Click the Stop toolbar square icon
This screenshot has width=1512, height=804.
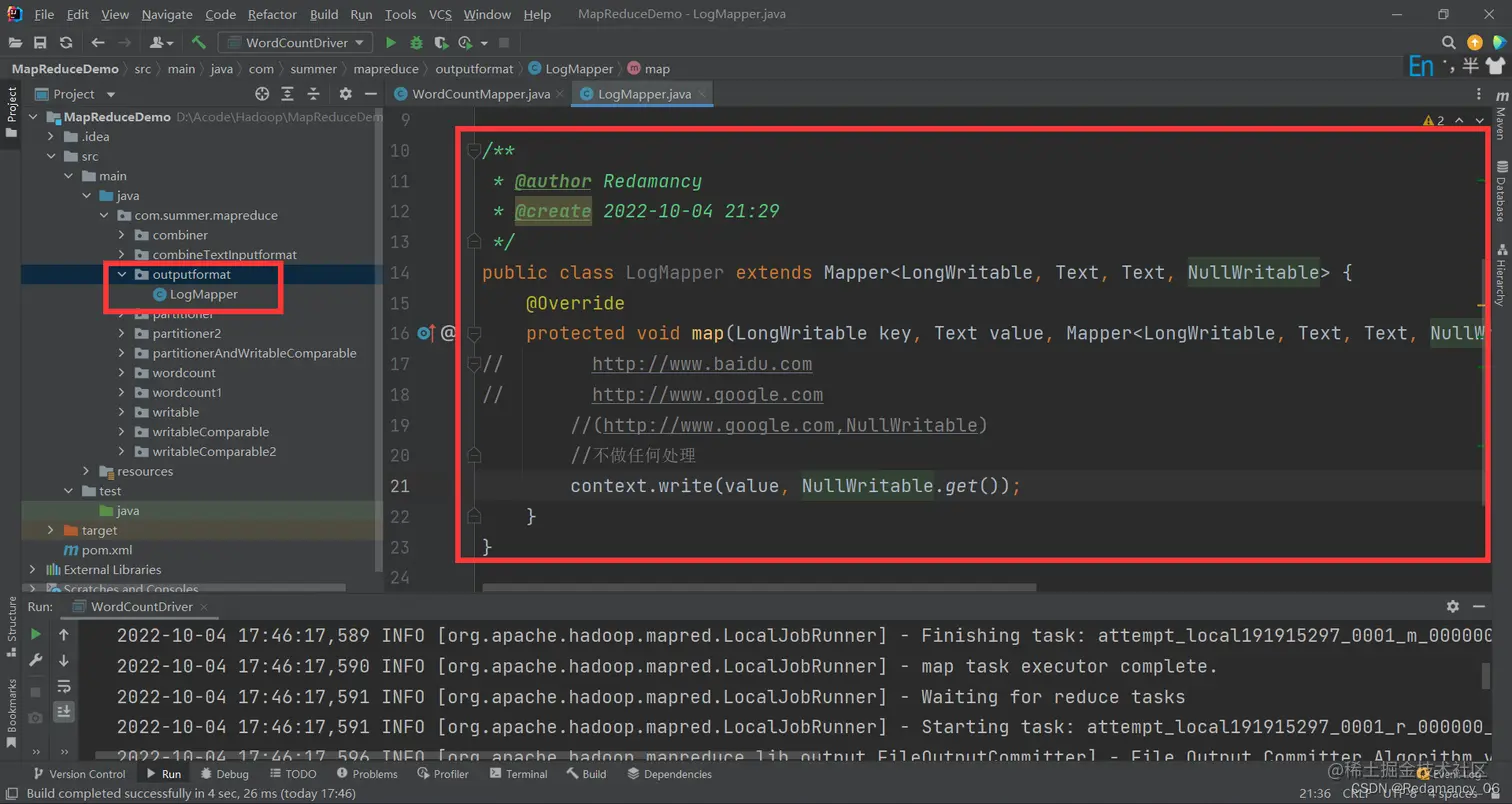point(504,42)
